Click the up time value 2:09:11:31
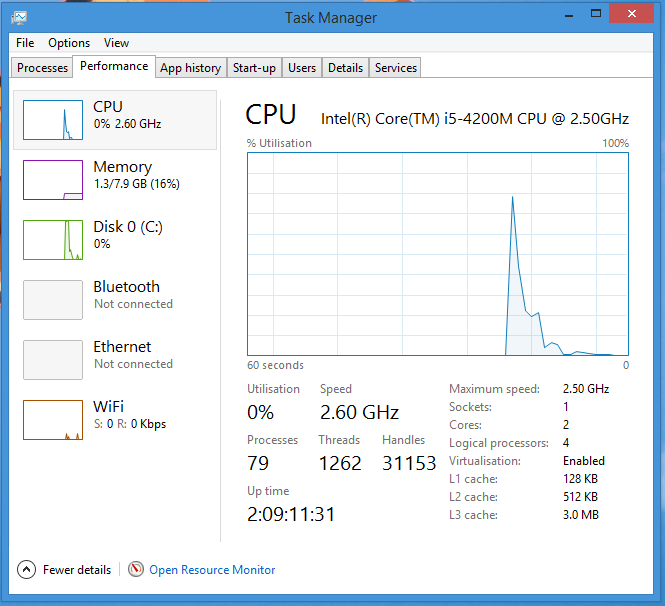665x606 pixels. [291, 514]
